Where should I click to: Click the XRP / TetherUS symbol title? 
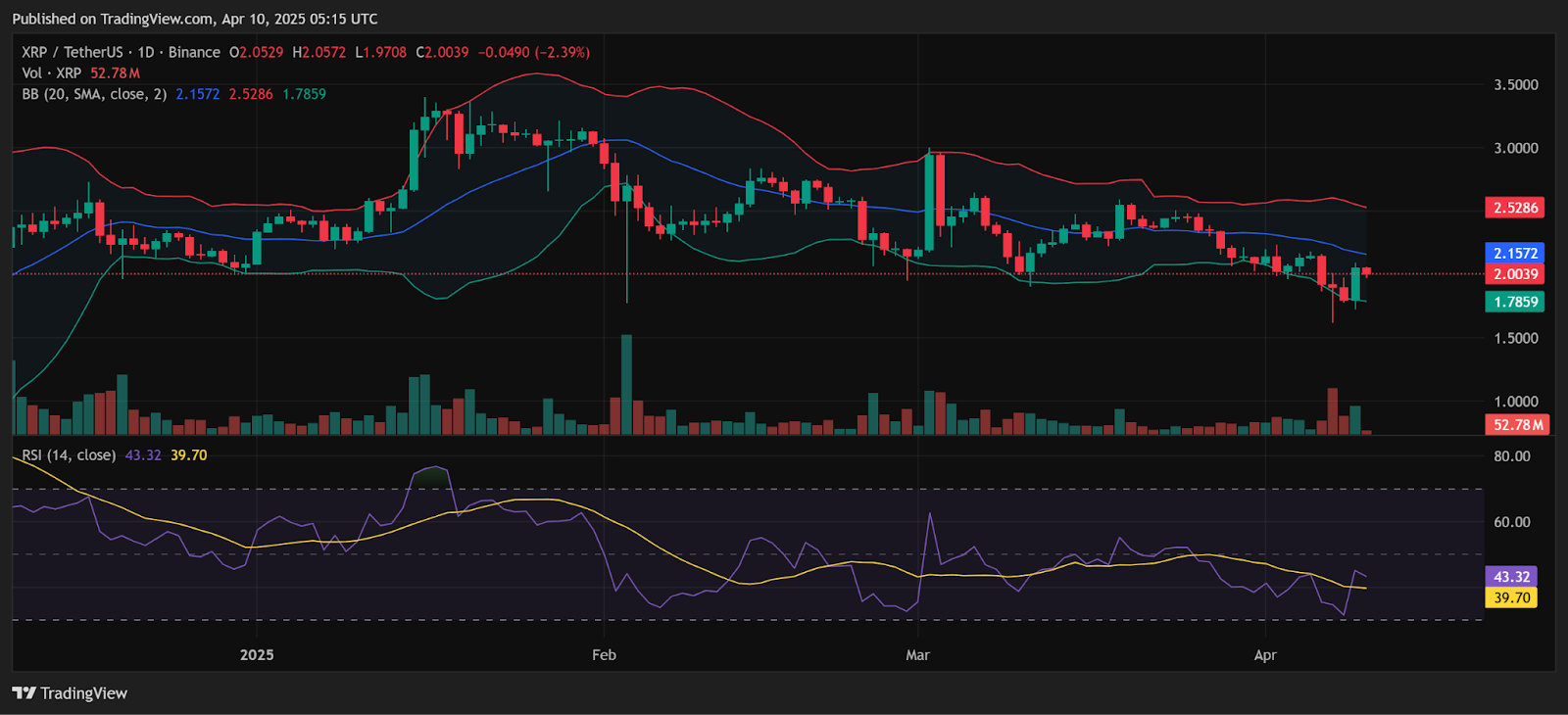tap(73, 53)
